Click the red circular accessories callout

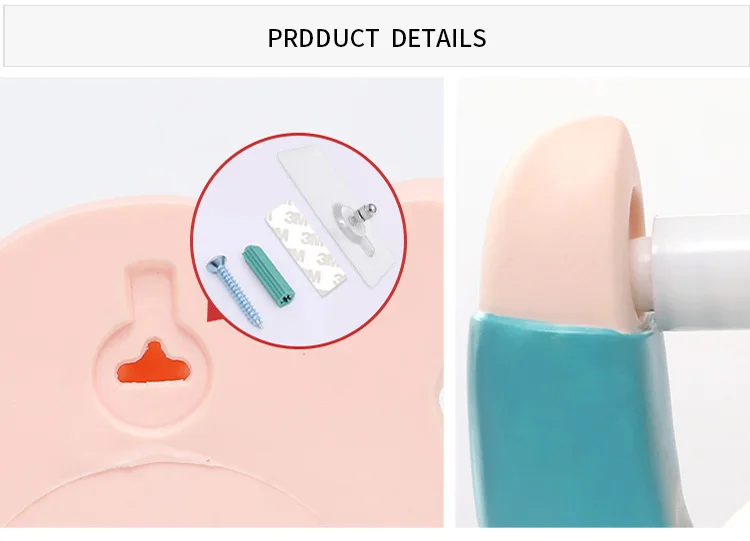coord(298,241)
